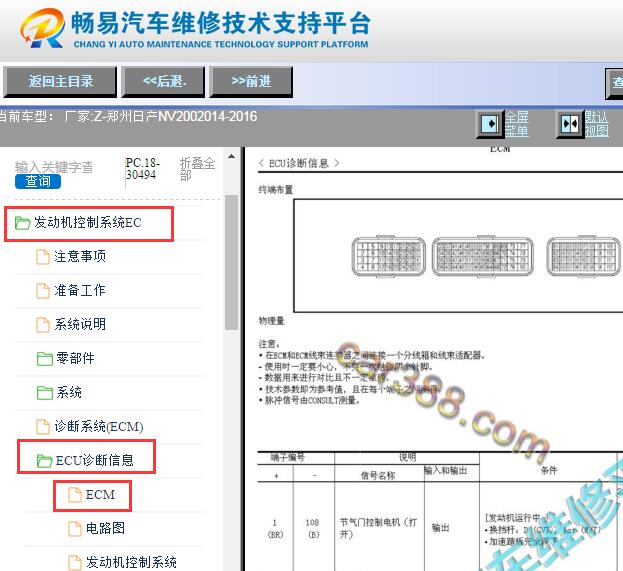This screenshot has height=571, width=623.
Task: Click the right ECM connector diagram
Action: click(583, 256)
